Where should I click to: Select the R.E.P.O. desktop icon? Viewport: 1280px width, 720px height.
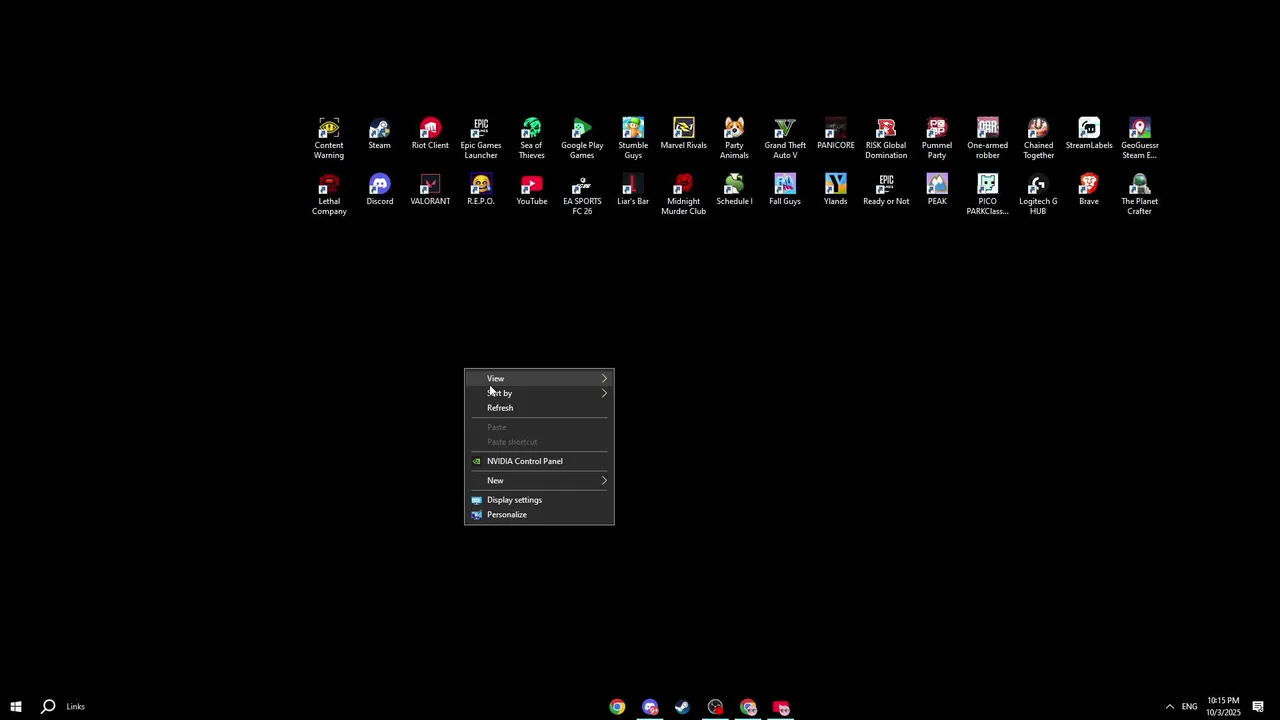click(x=481, y=190)
